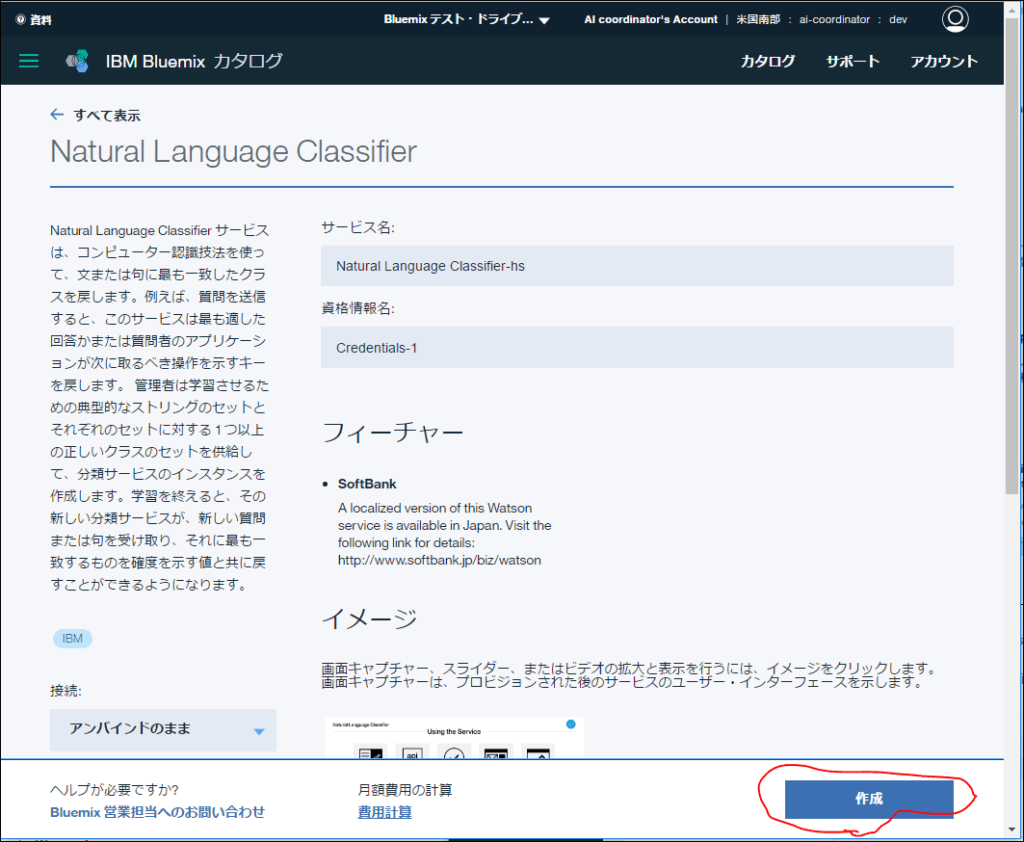Screen dimensions: 1024x842
Task: Open the user profile avatar icon
Action: coord(955,19)
